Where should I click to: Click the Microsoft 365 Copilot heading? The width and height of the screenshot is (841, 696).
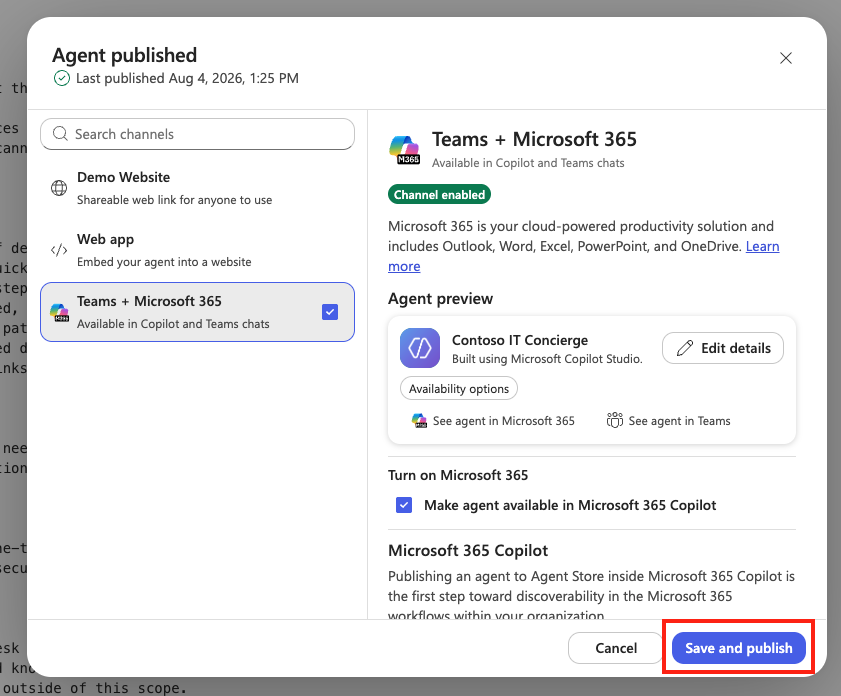pyautogui.click(x=468, y=551)
